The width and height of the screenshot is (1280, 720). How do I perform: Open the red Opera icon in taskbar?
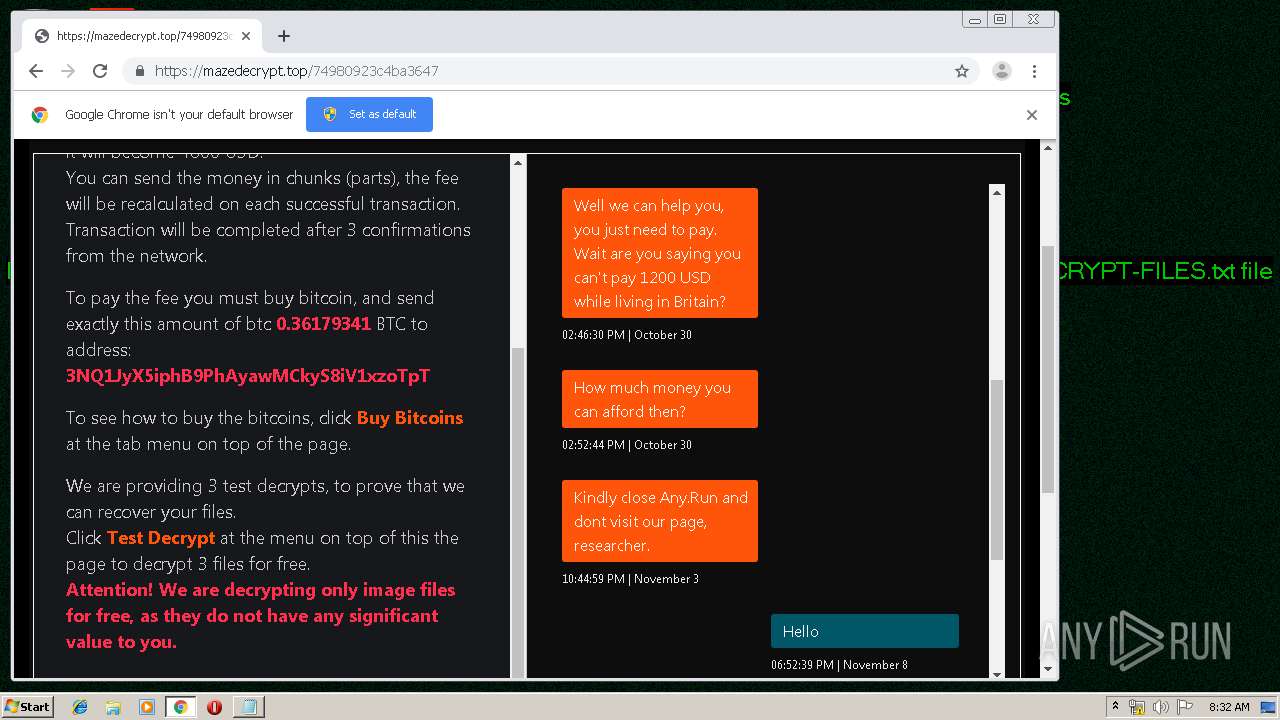tap(214, 707)
